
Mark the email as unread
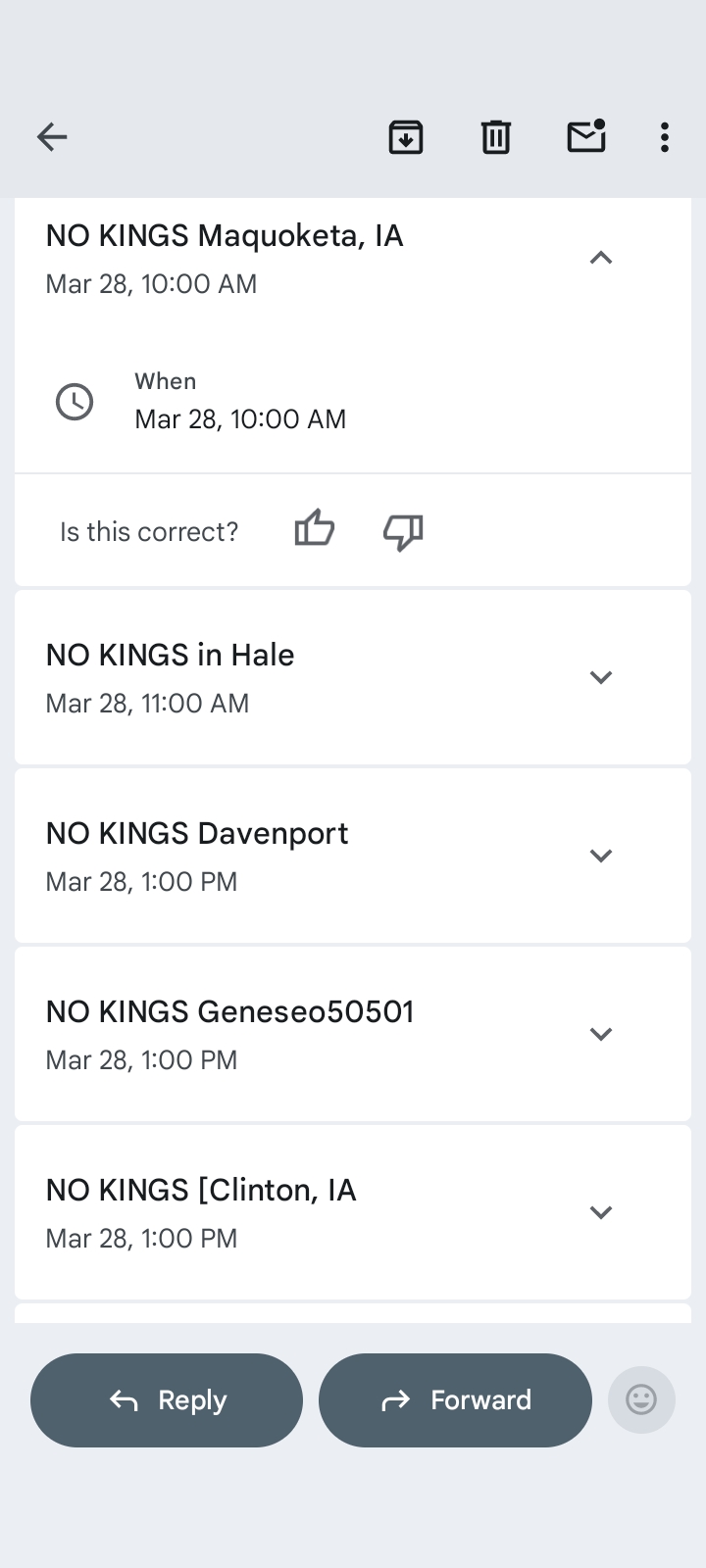(586, 137)
